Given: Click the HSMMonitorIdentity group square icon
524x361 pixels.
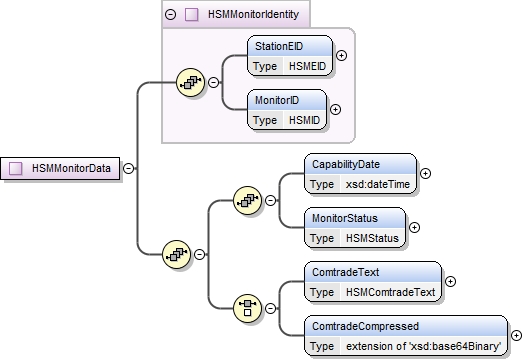Looking at the screenshot, I should tap(191, 14).
